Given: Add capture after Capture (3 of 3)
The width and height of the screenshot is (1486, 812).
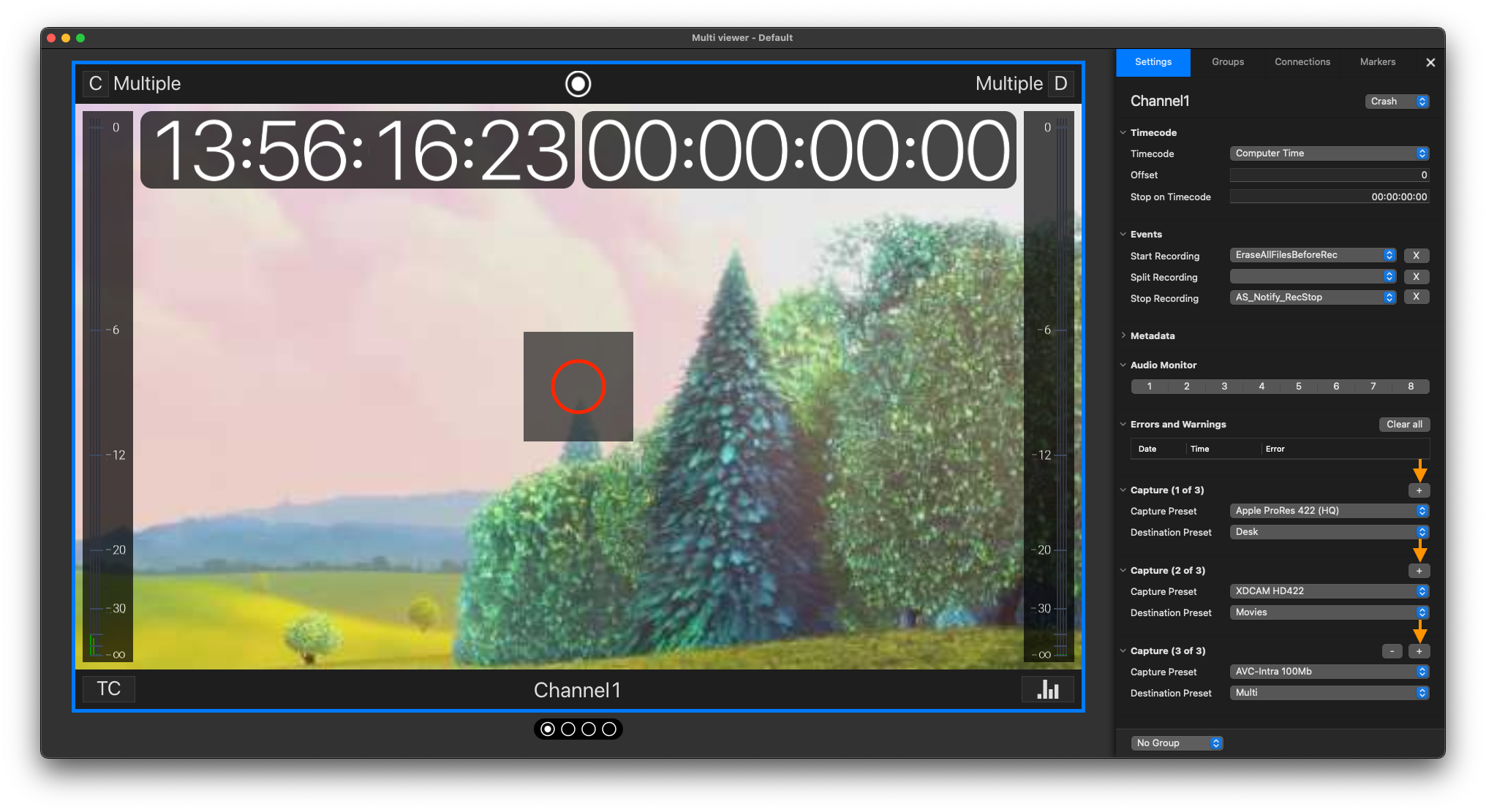Looking at the screenshot, I should pos(1419,651).
